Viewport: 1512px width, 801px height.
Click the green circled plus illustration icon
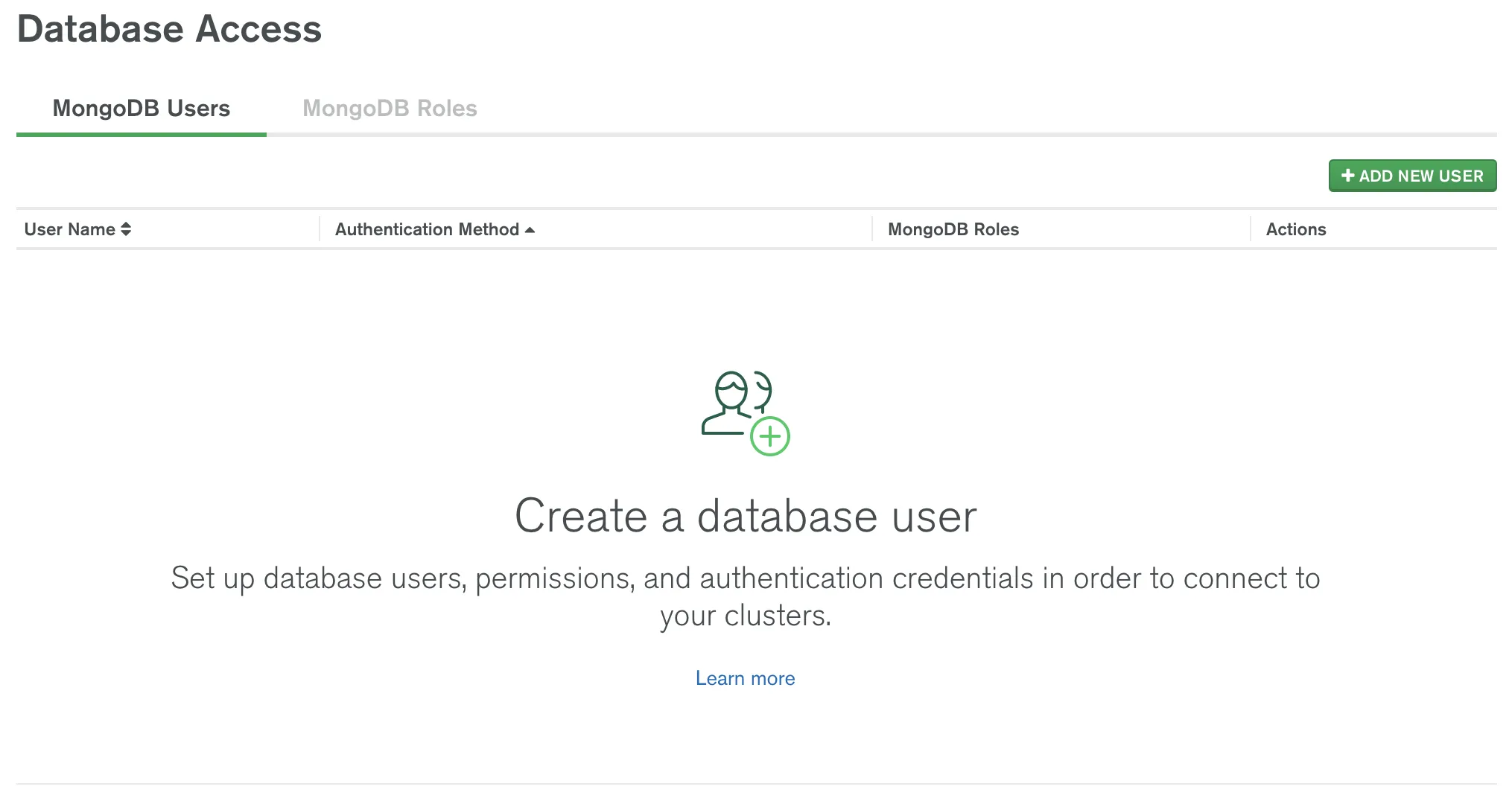769,436
